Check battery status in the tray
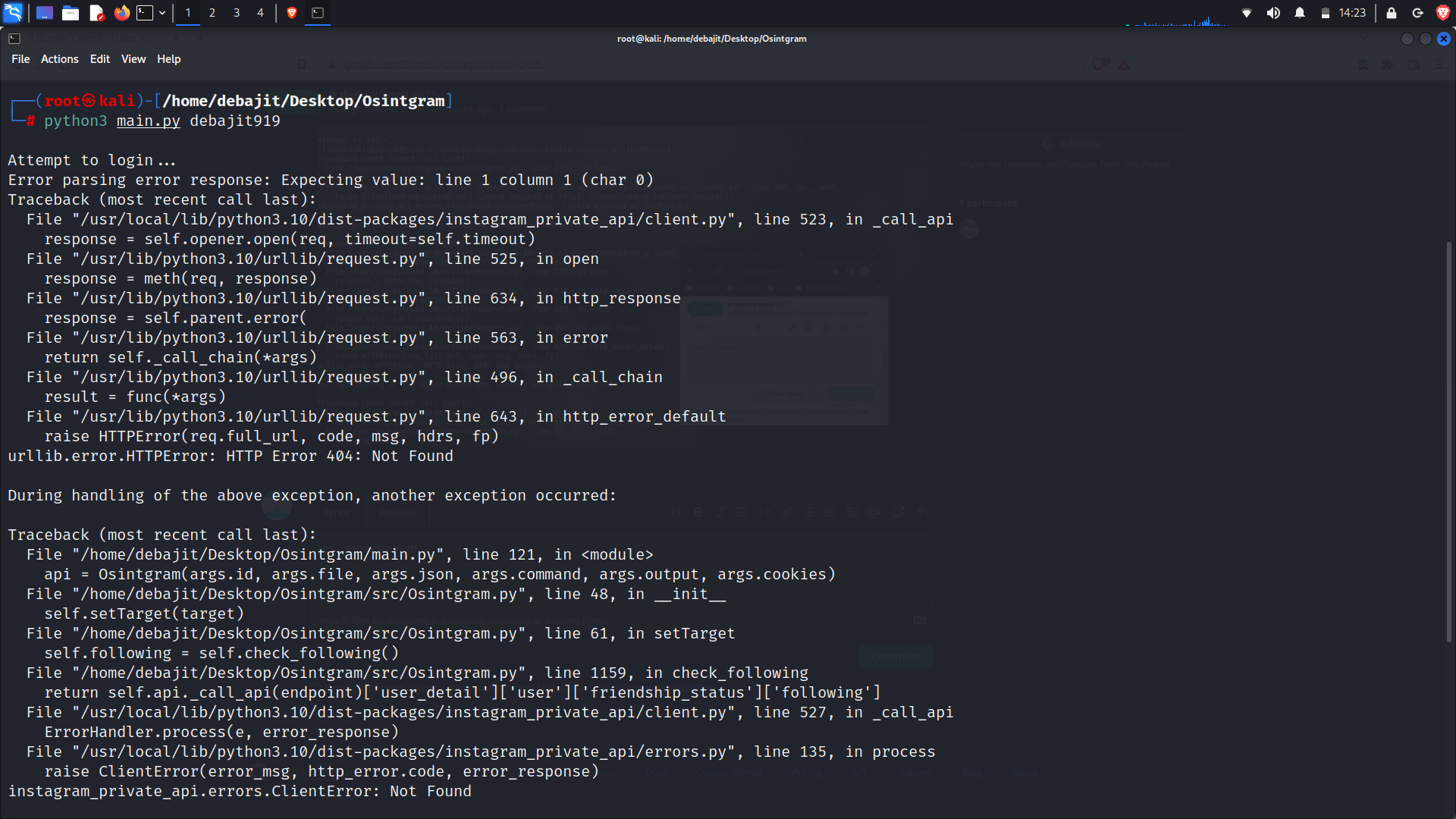 pyautogui.click(x=1325, y=13)
